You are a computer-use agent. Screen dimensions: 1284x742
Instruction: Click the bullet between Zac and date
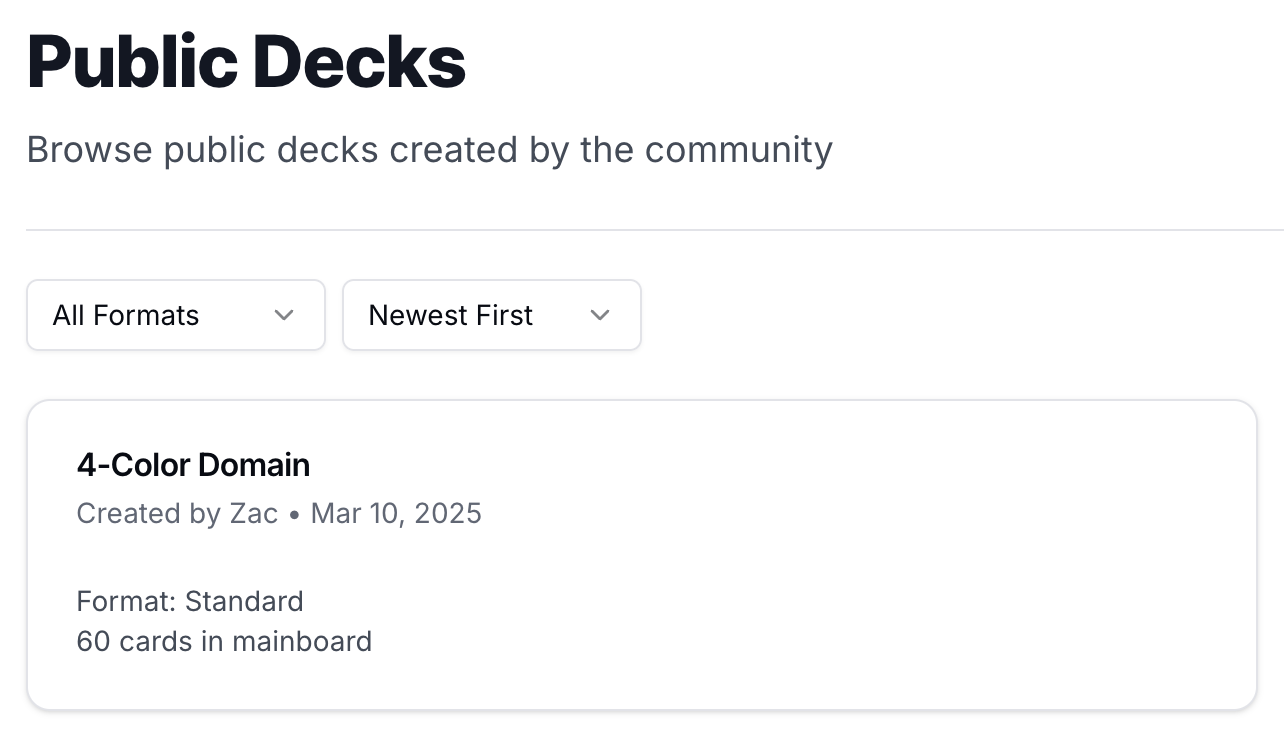coord(296,513)
